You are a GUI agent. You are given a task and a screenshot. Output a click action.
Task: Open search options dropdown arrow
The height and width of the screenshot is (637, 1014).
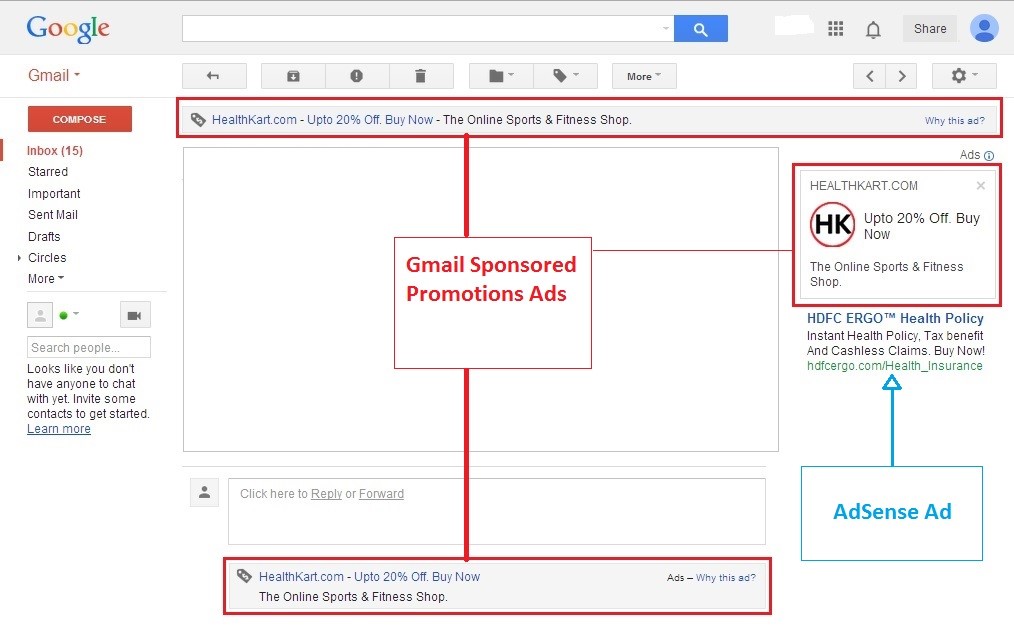665,28
